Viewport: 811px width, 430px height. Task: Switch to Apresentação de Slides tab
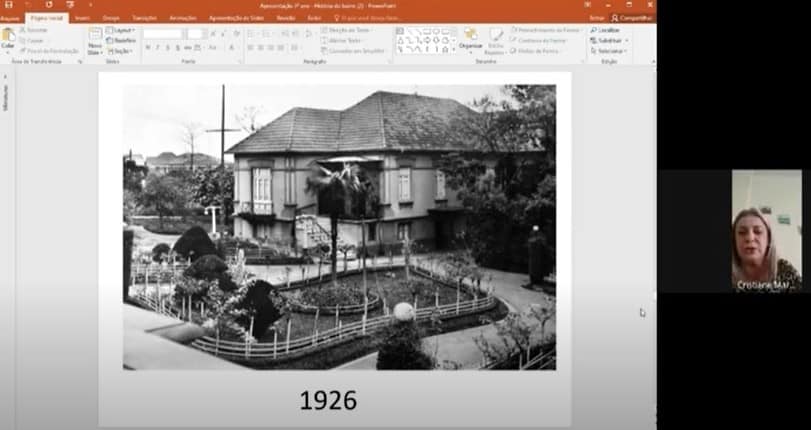click(x=236, y=18)
